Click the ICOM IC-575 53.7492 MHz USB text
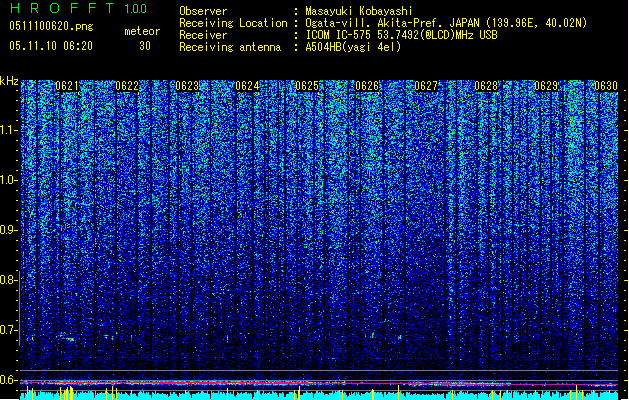The width and height of the screenshot is (629, 400). point(401,35)
